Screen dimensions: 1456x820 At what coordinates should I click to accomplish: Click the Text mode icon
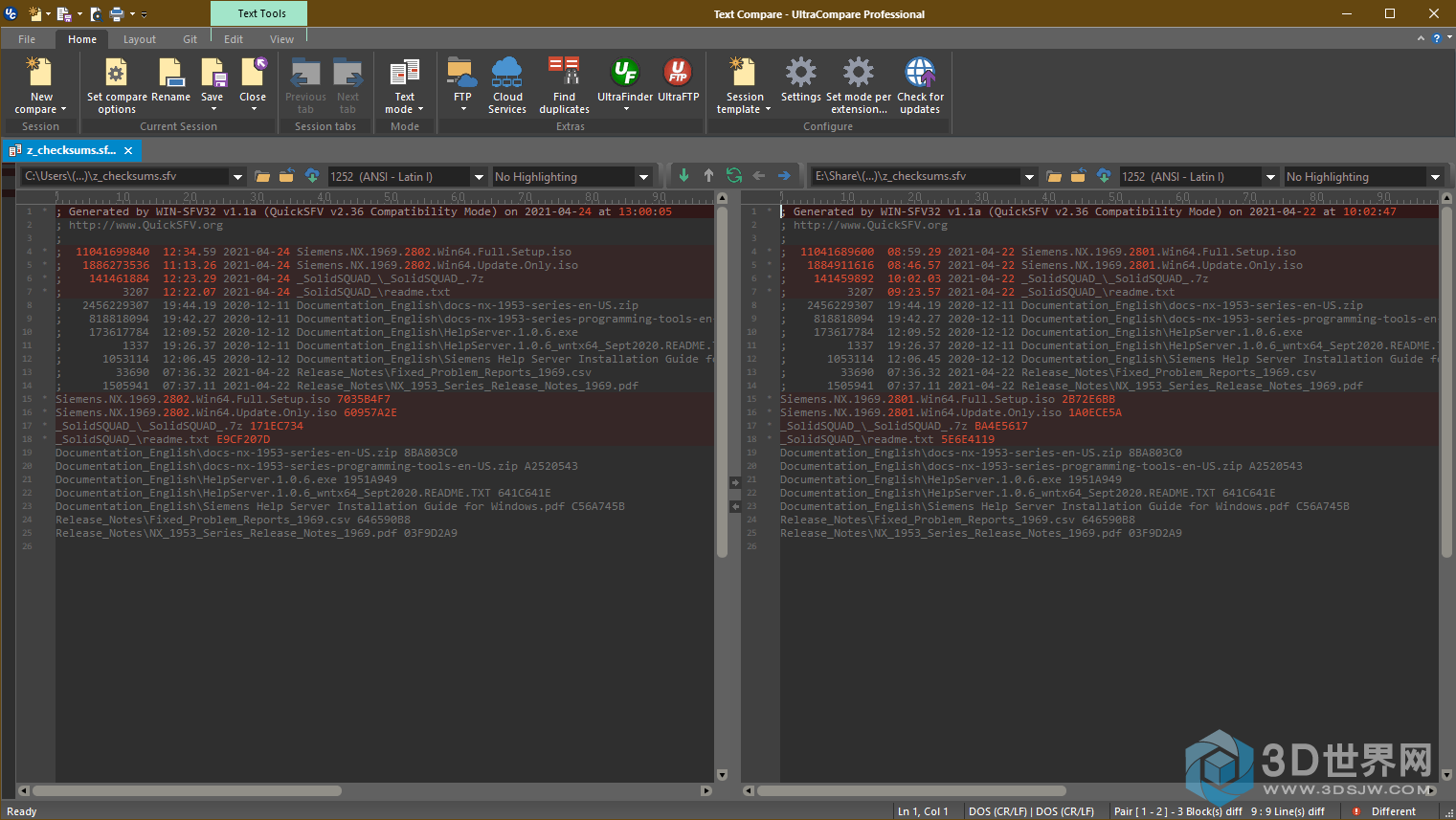[x=405, y=73]
